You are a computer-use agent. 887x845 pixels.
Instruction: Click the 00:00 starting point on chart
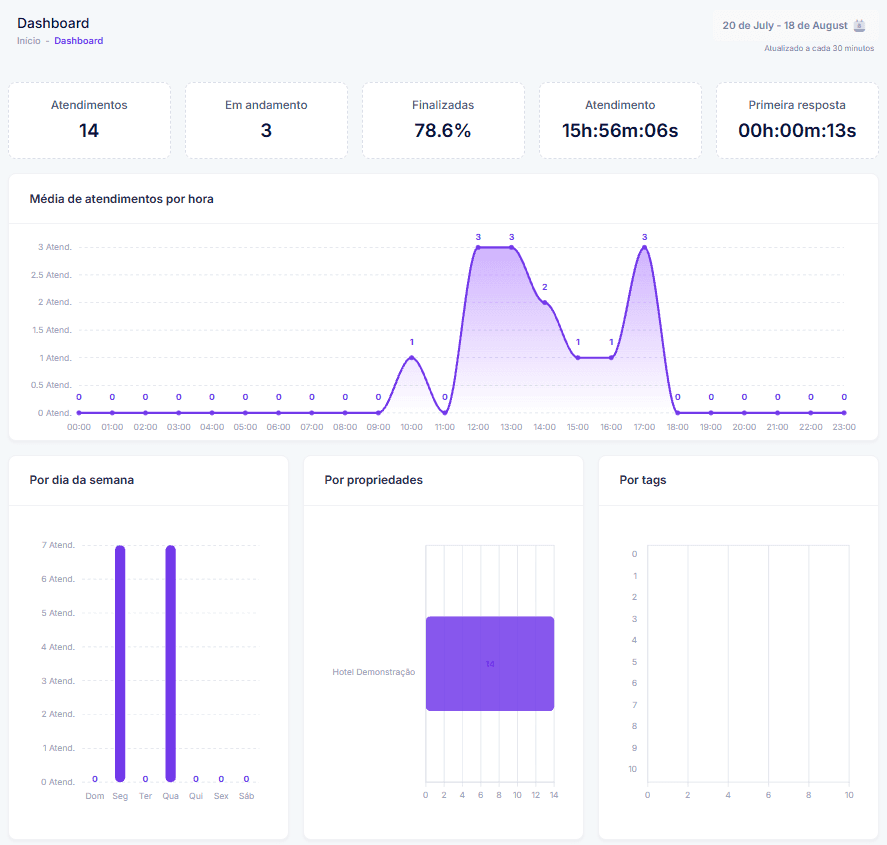pos(79,413)
